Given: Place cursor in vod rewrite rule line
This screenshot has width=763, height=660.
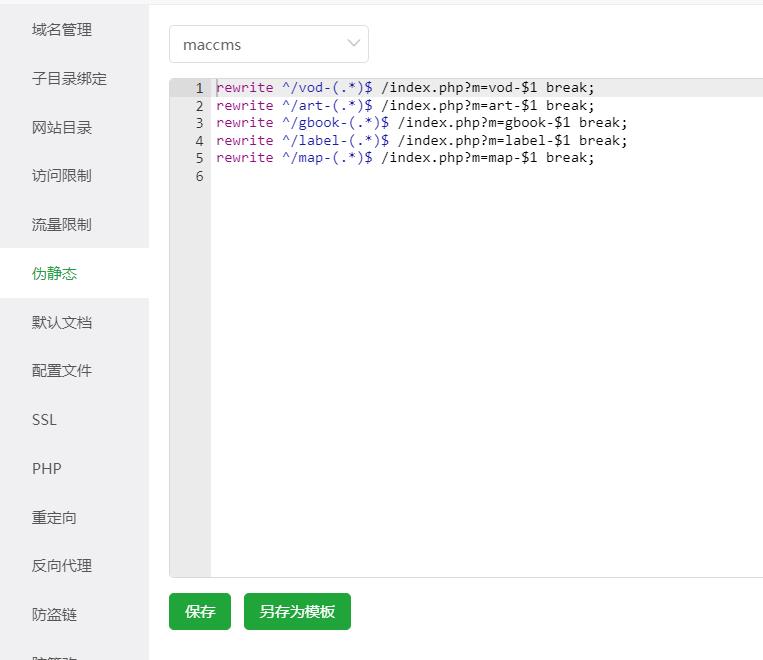Looking at the screenshot, I should [x=405, y=88].
